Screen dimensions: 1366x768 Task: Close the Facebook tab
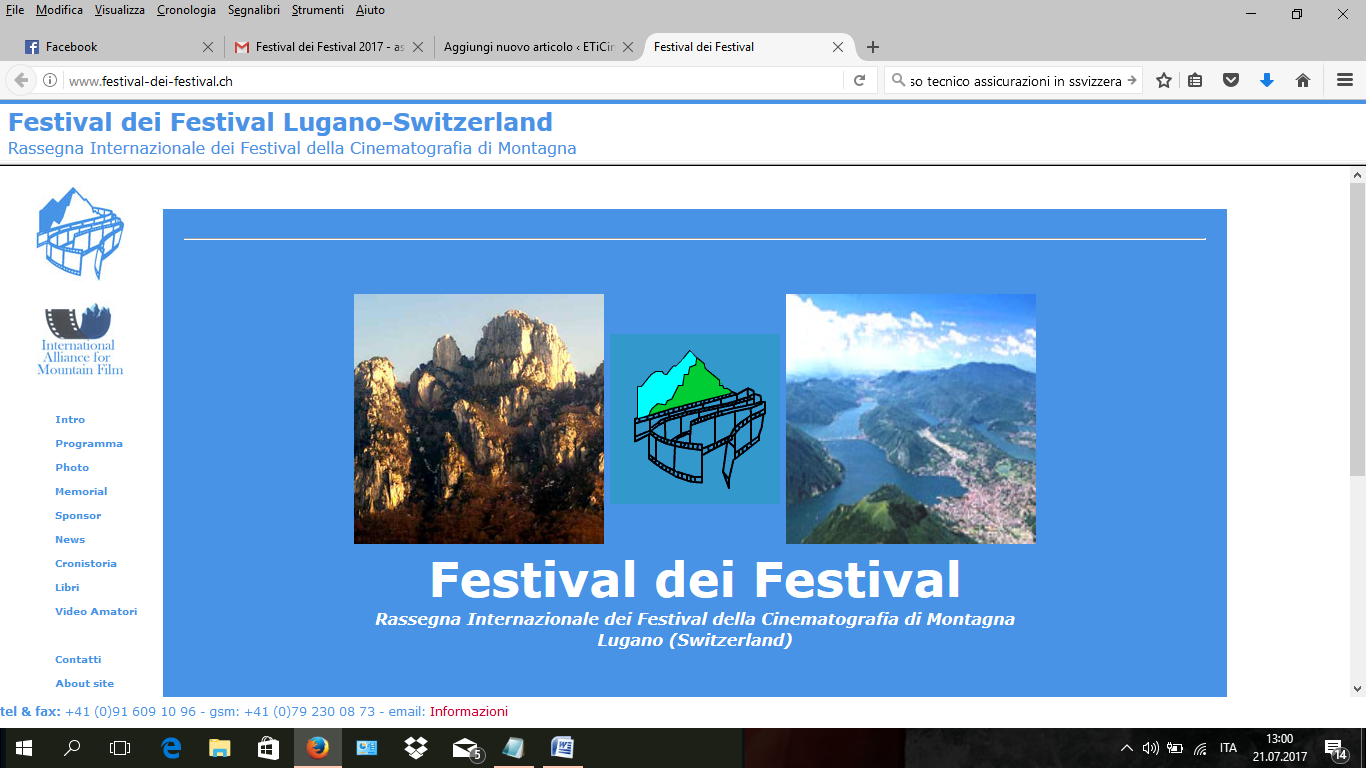pos(208,47)
